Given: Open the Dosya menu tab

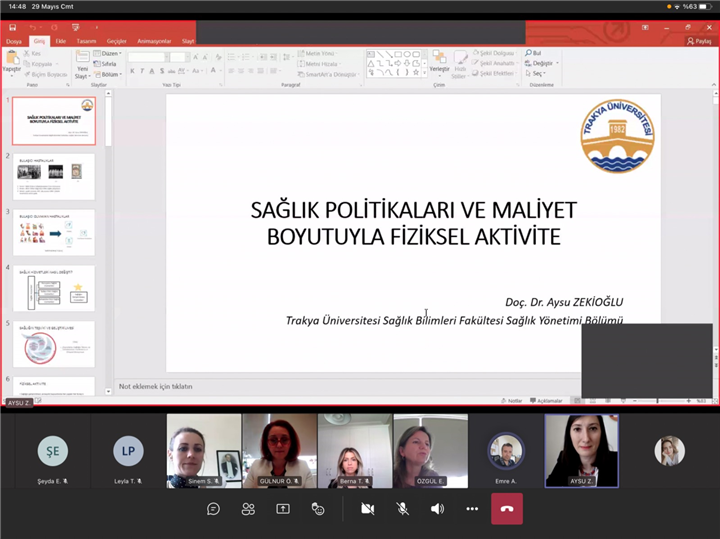Looking at the screenshot, I should point(14,41).
